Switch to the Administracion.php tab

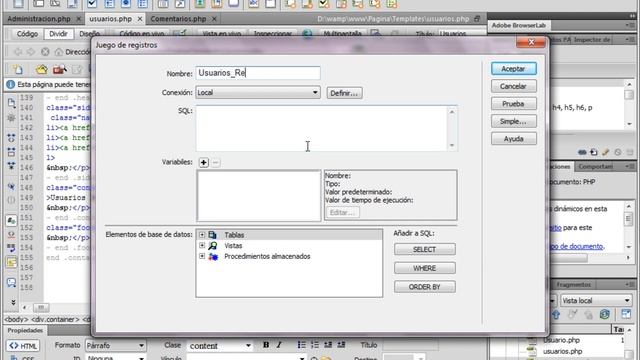[39, 19]
